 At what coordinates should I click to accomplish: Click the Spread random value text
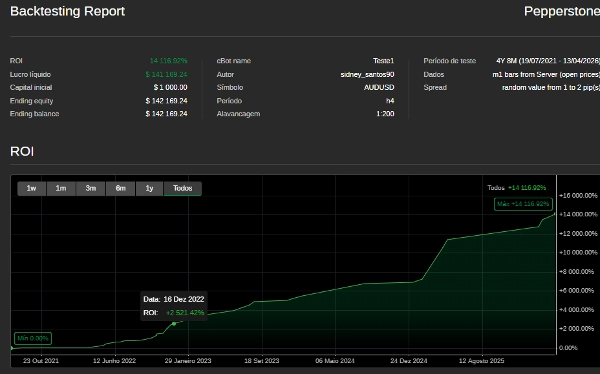(551, 87)
